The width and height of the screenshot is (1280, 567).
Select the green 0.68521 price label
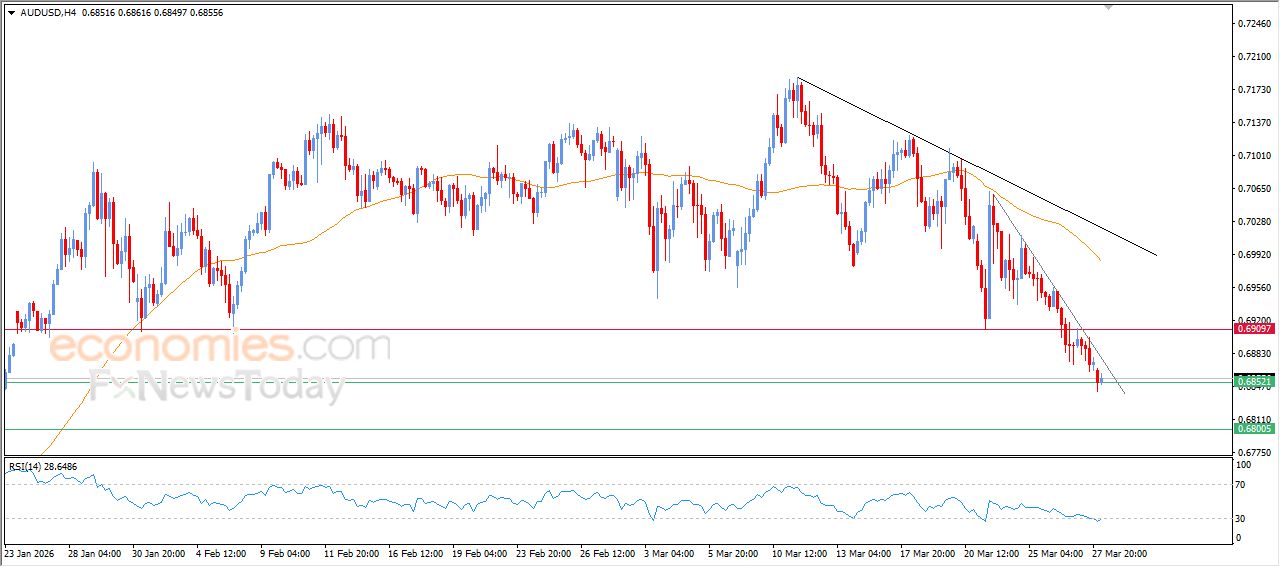tap(1253, 381)
